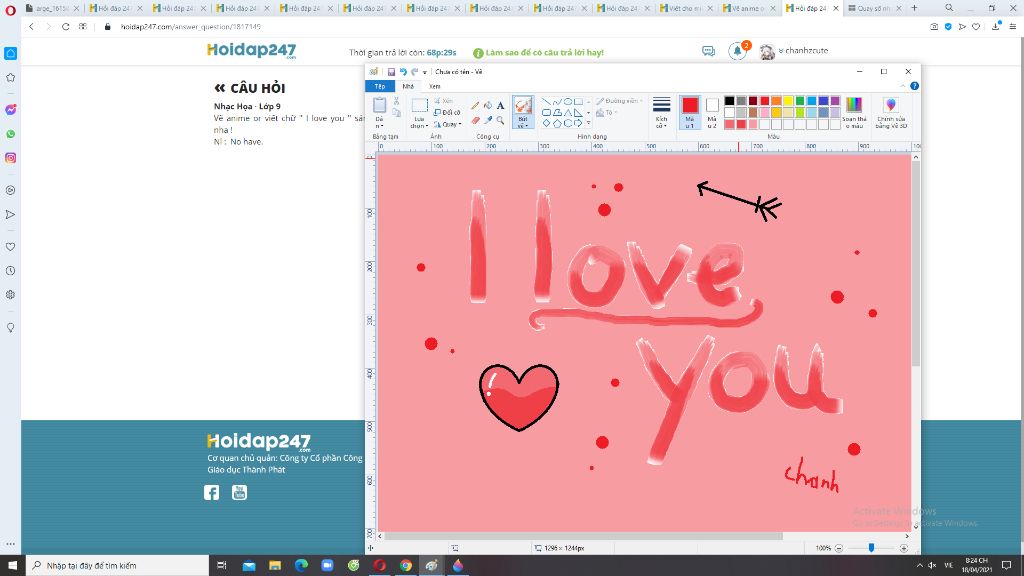Reload the page in Opera
The height and width of the screenshot is (576, 1024).
point(65,27)
